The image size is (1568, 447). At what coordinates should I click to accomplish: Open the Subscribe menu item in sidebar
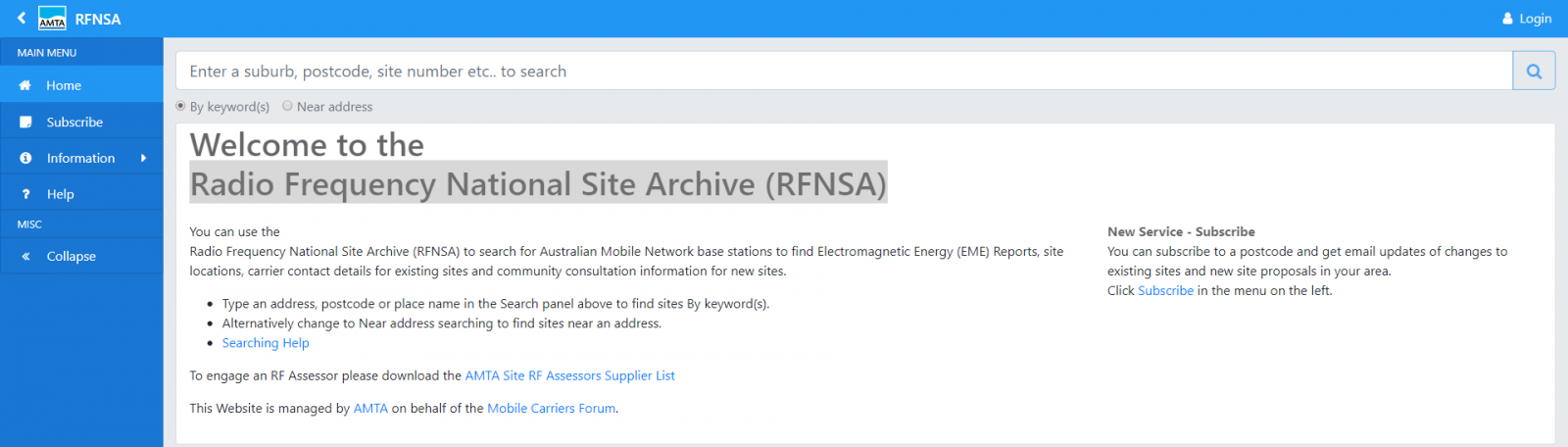coord(81,123)
